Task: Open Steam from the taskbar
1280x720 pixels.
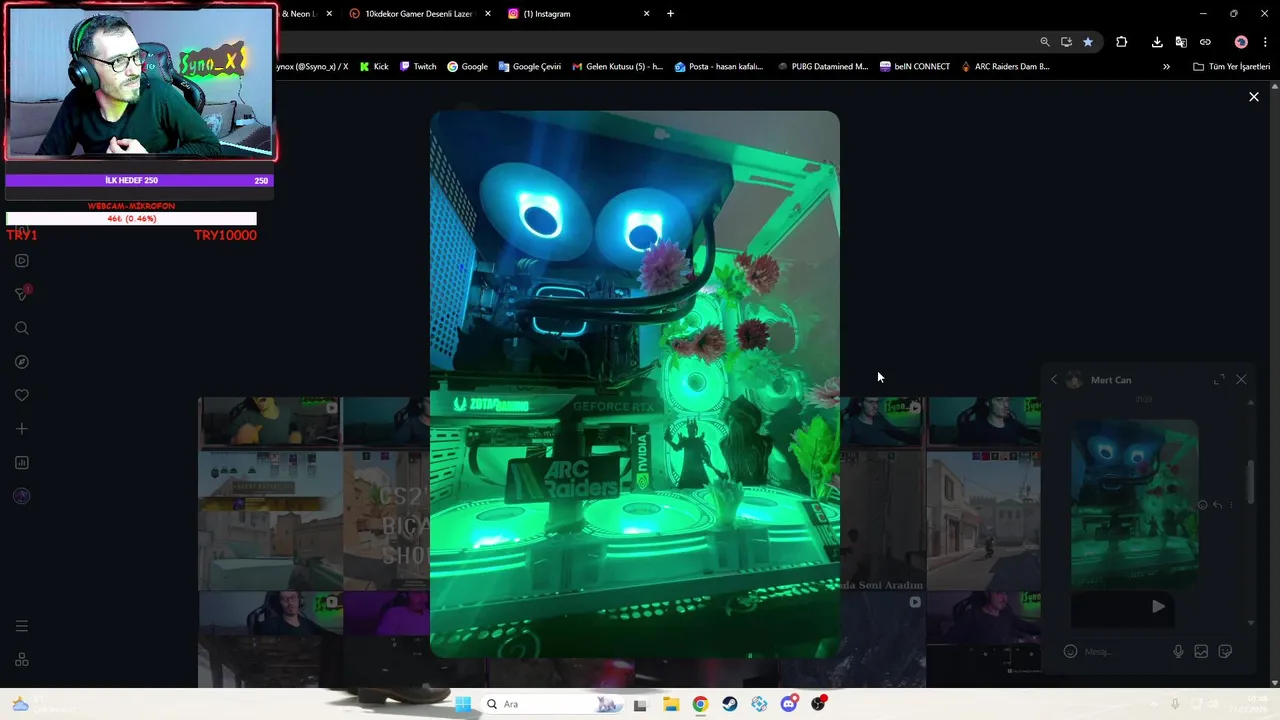Action: pyautogui.click(x=730, y=704)
